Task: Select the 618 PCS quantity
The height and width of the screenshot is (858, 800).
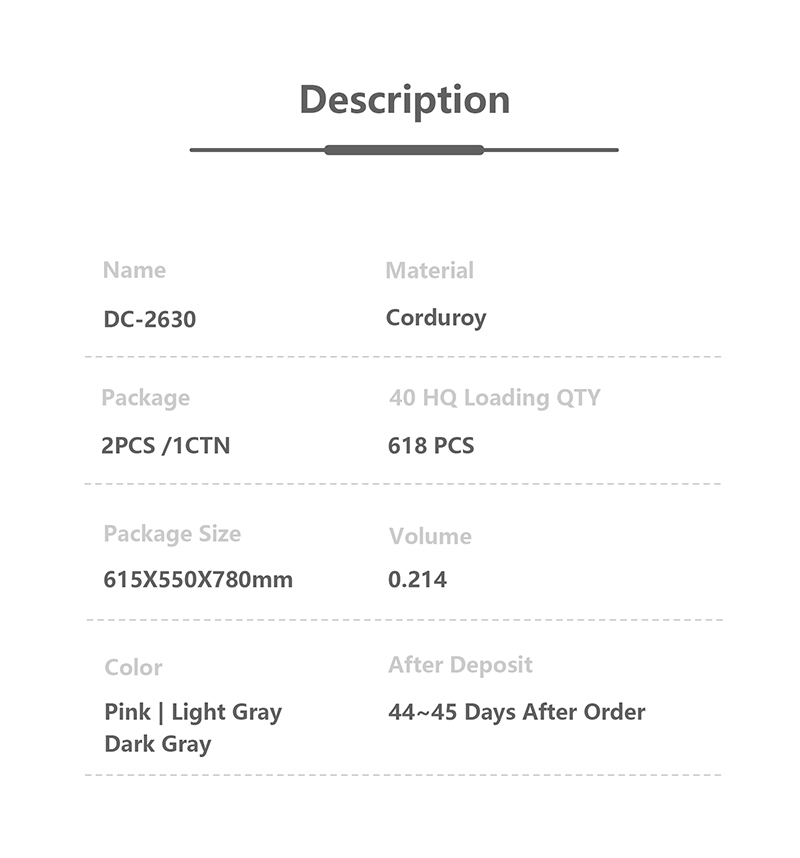Action: [431, 445]
